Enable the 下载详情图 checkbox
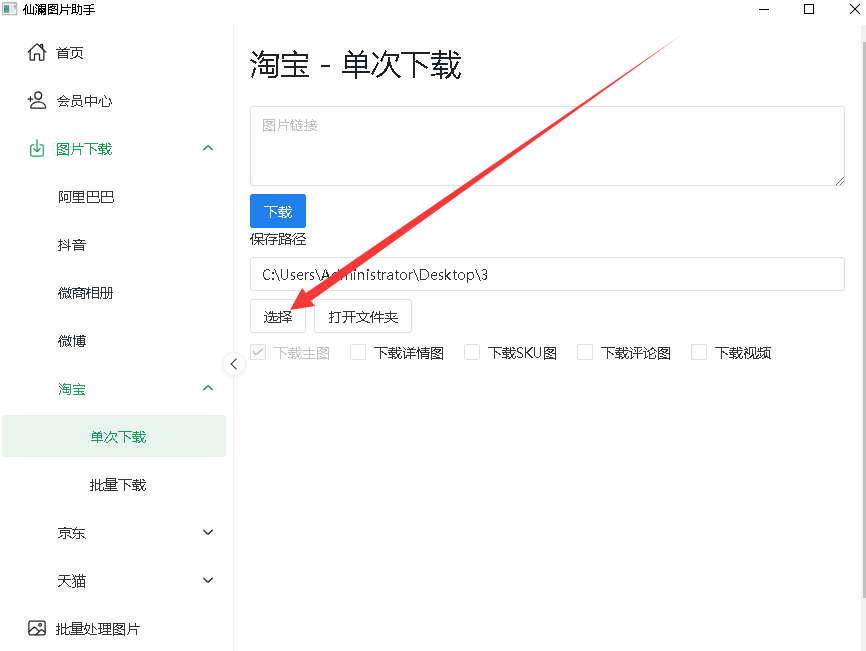866x651 pixels. tap(358, 352)
